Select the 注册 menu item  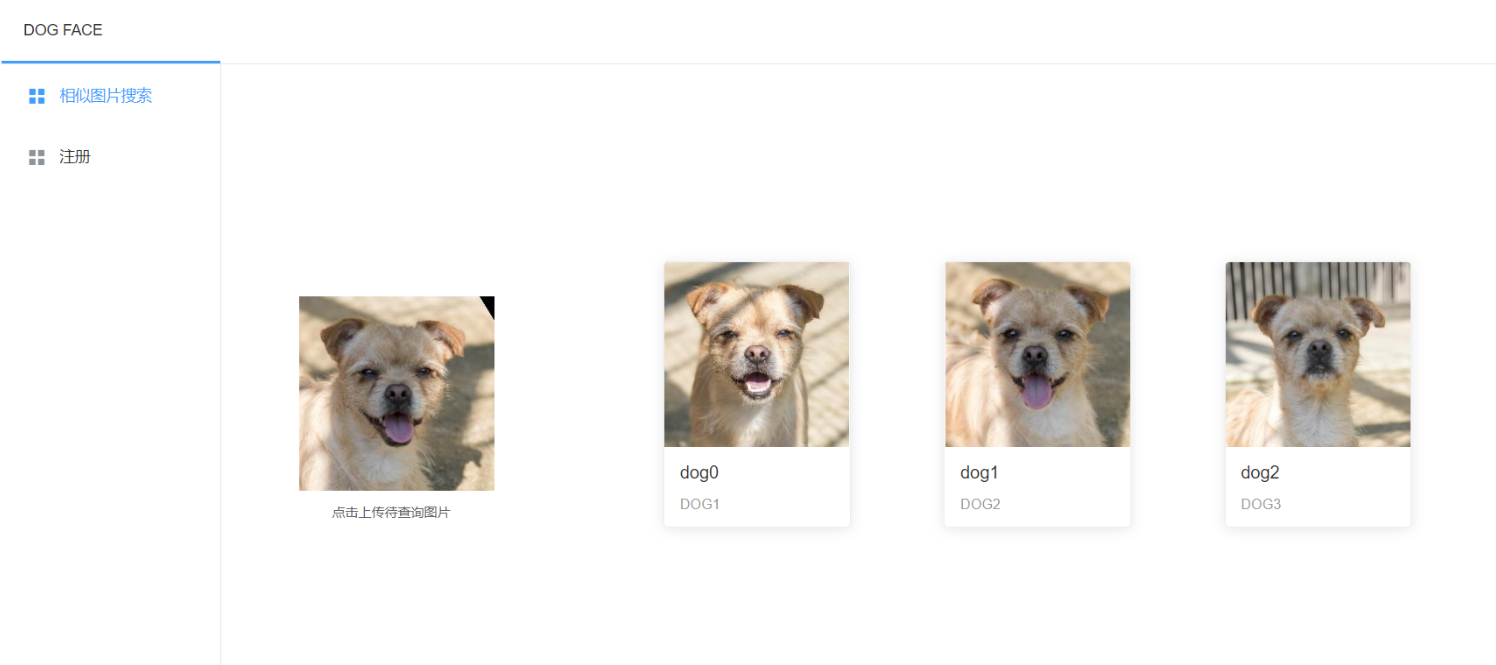pos(110,157)
